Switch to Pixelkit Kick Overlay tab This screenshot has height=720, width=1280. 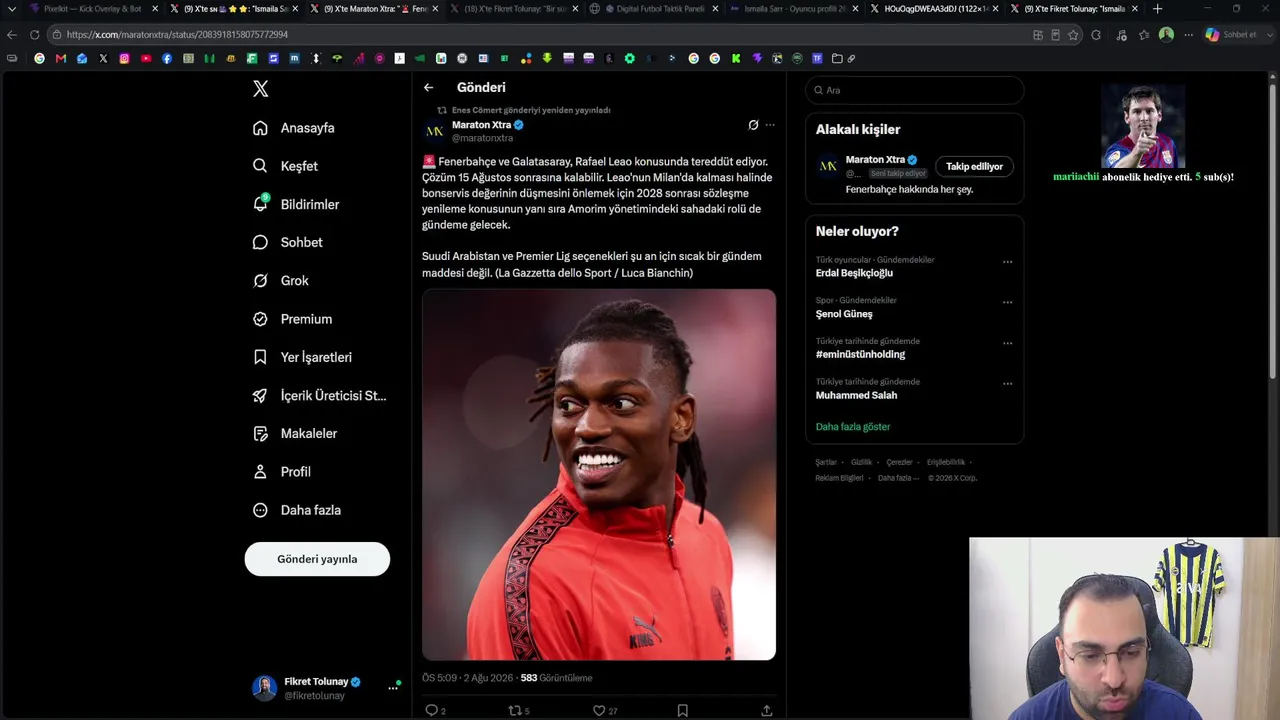[92, 9]
